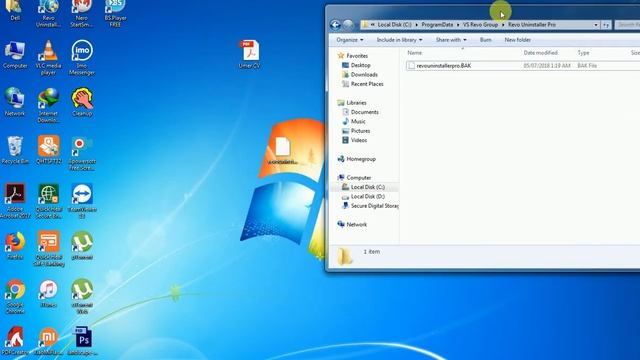640x360 pixels.
Task: Select Local Disk (D:) in navigation pane
Action: click(x=368, y=197)
